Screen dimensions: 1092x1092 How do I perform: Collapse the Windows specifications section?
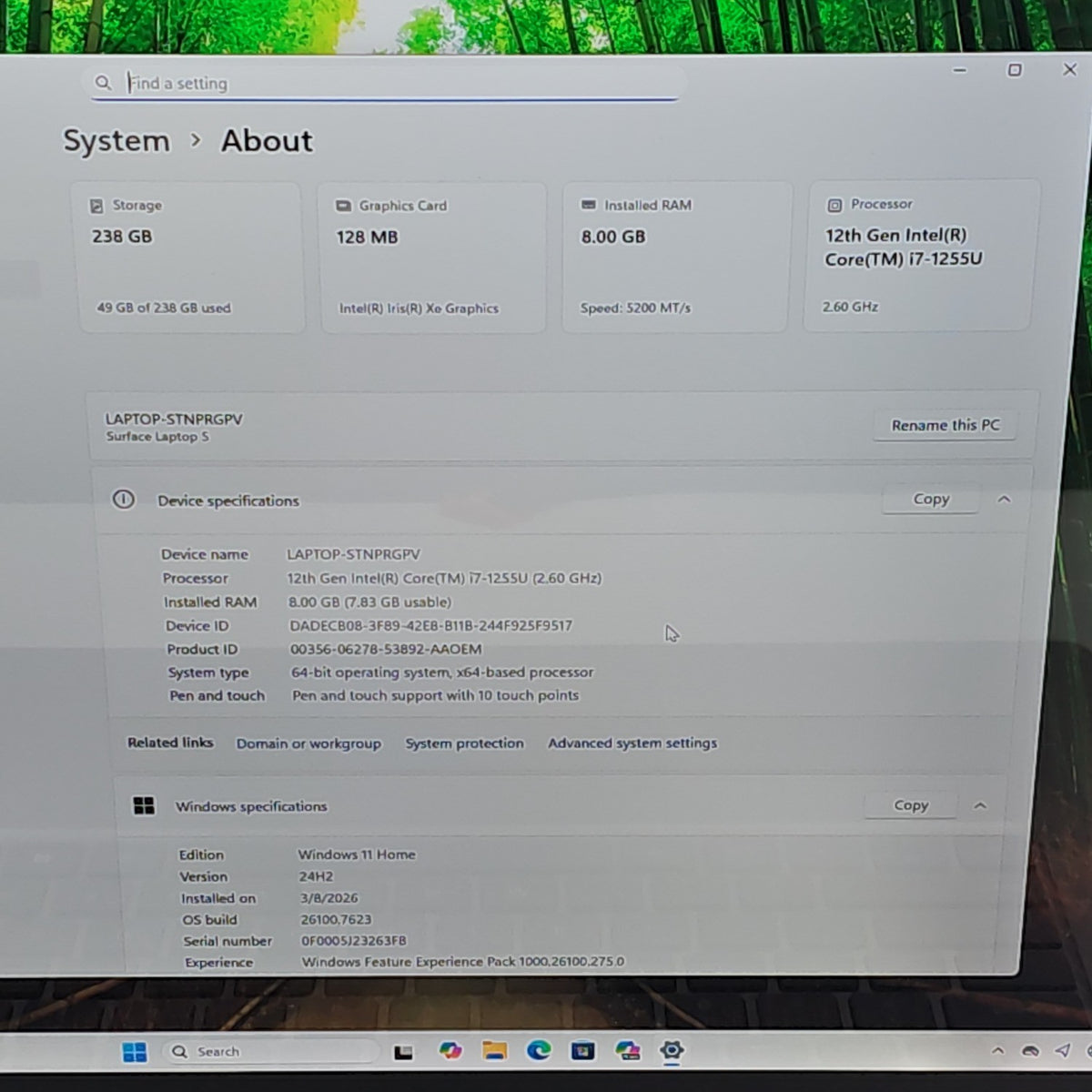coord(980,805)
